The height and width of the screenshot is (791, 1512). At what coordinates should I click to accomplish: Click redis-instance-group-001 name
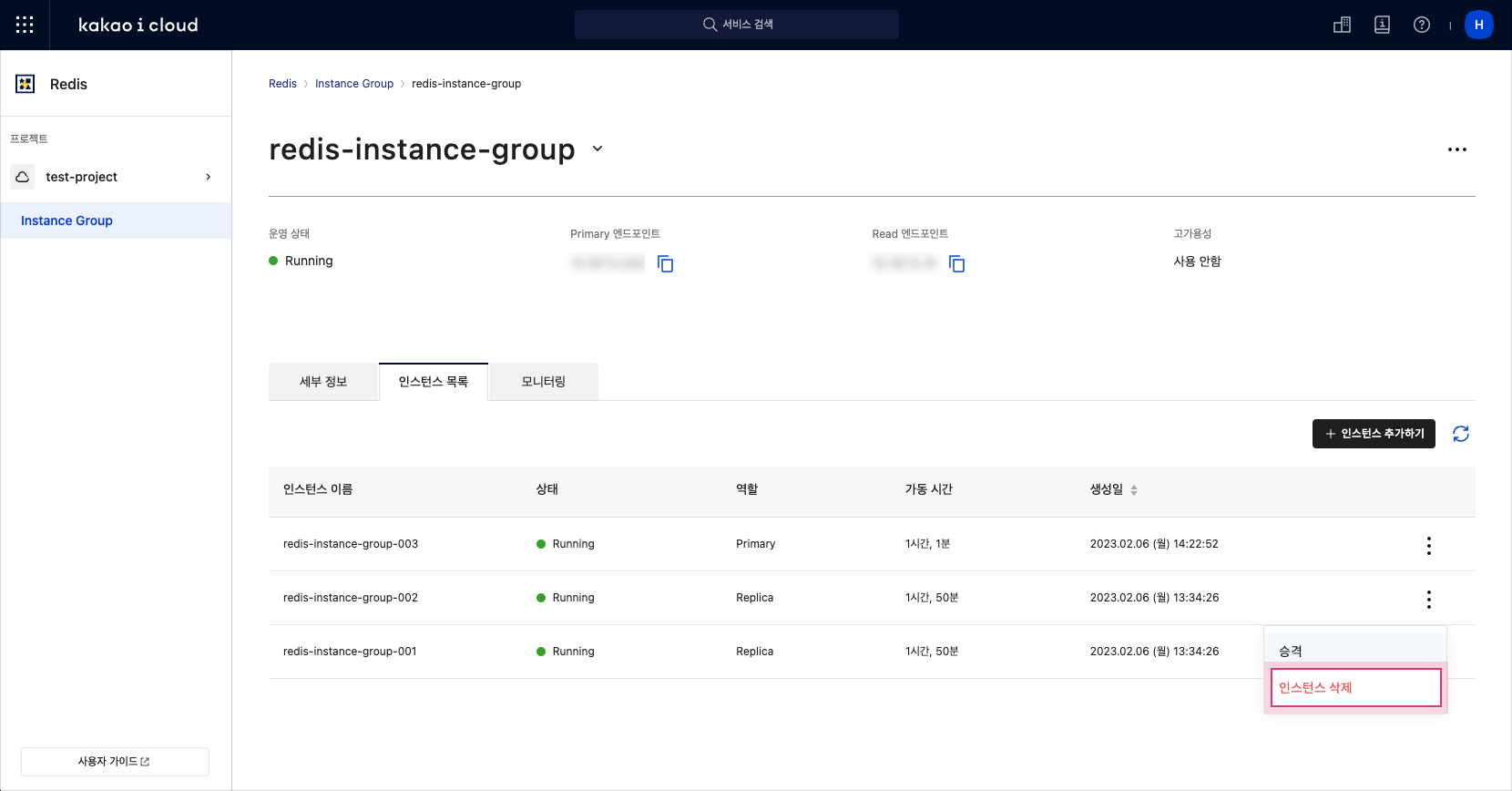coord(350,652)
